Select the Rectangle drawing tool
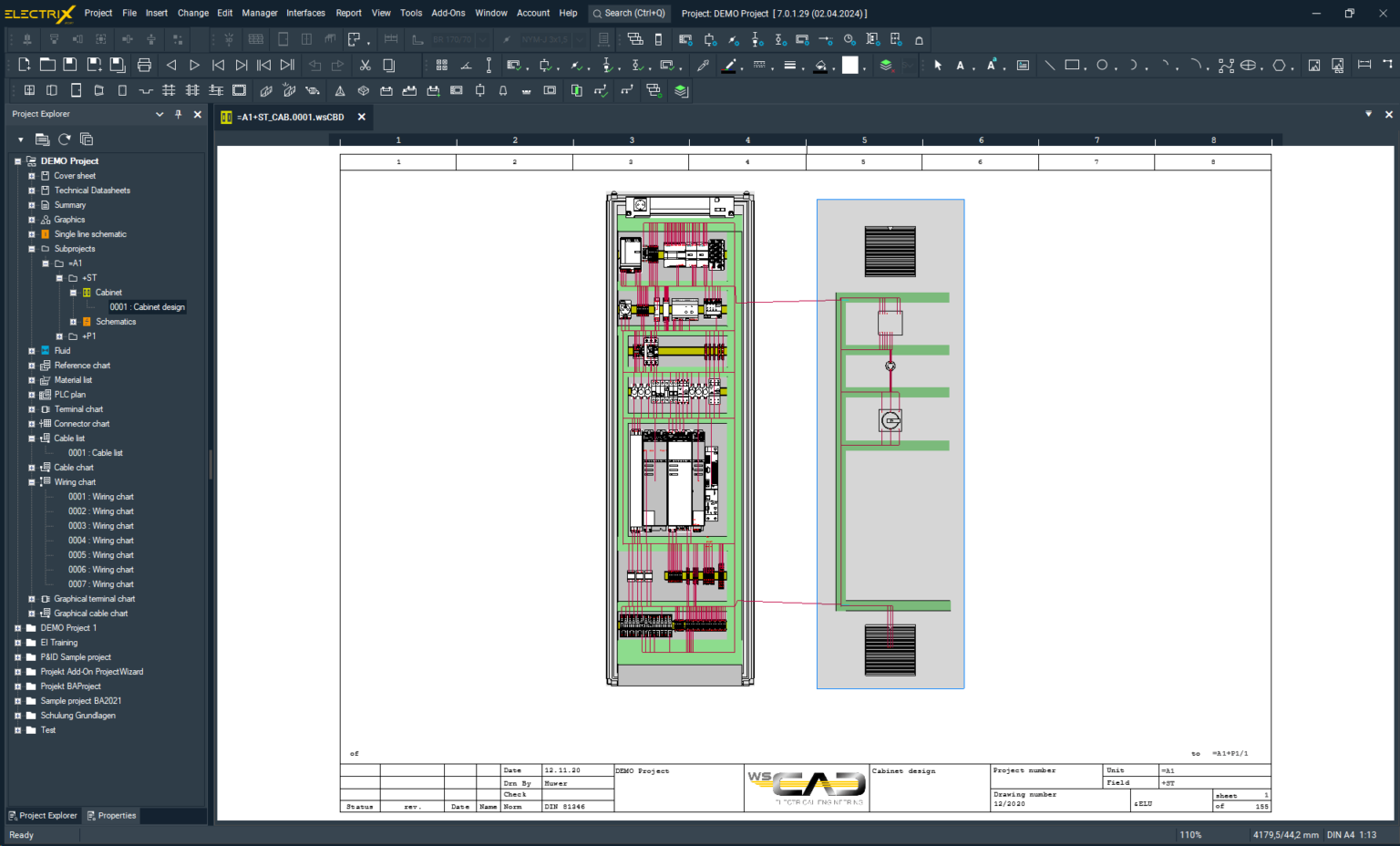The width and height of the screenshot is (1400, 846). tap(1072, 65)
